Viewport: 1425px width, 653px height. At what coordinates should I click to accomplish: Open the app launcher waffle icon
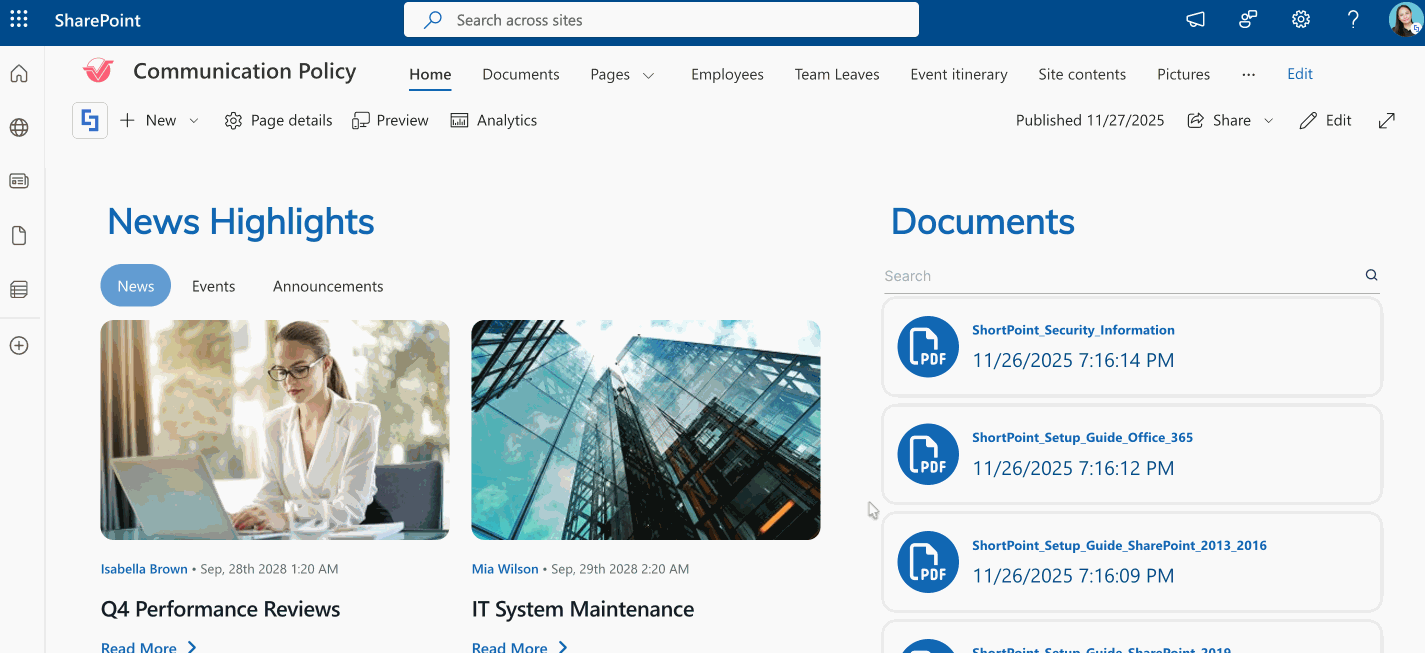(x=19, y=19)
